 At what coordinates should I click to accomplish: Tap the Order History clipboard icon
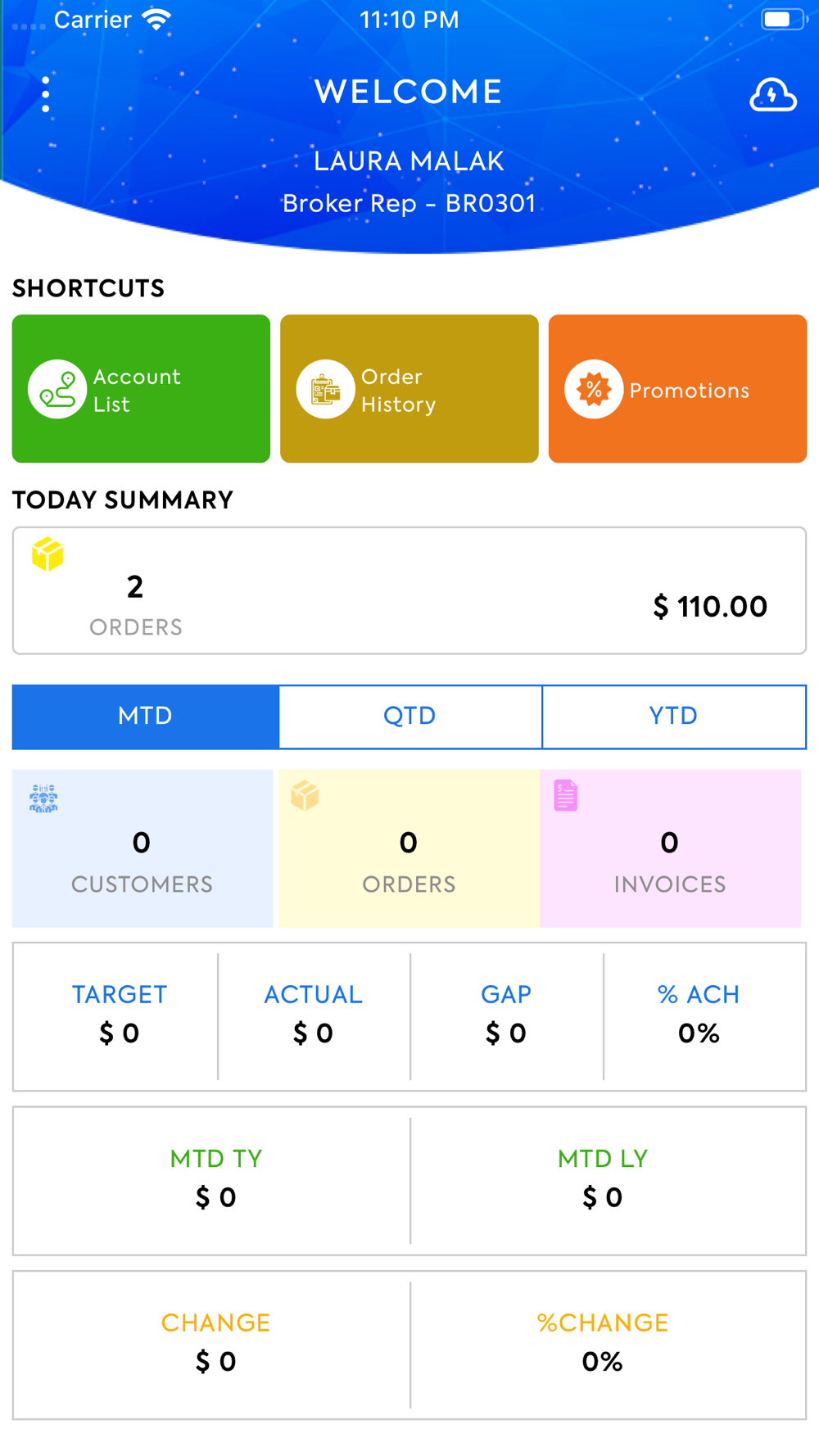tap(325, 389)
